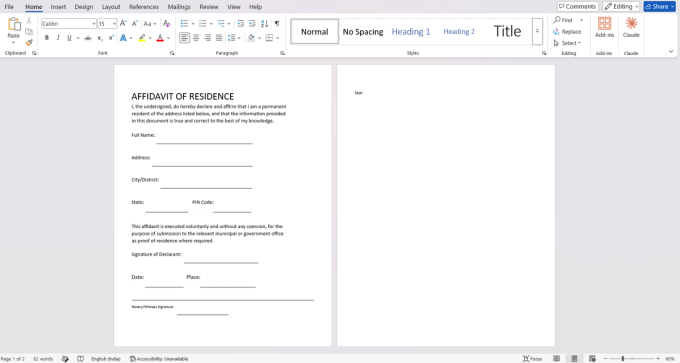Click the Share button
The image size is (680, 363).
click(660, 7)
